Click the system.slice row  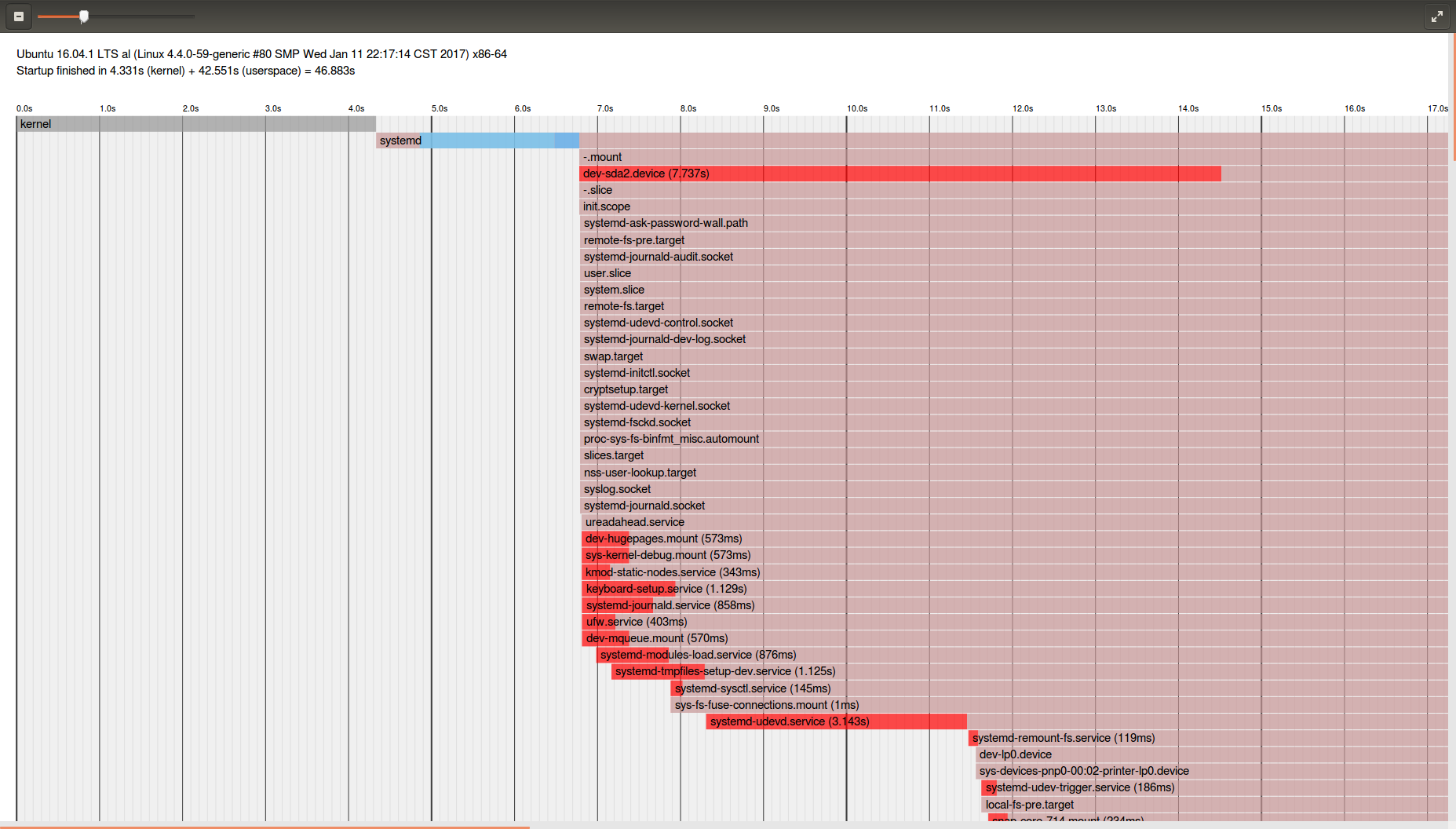coord(1013,290)
